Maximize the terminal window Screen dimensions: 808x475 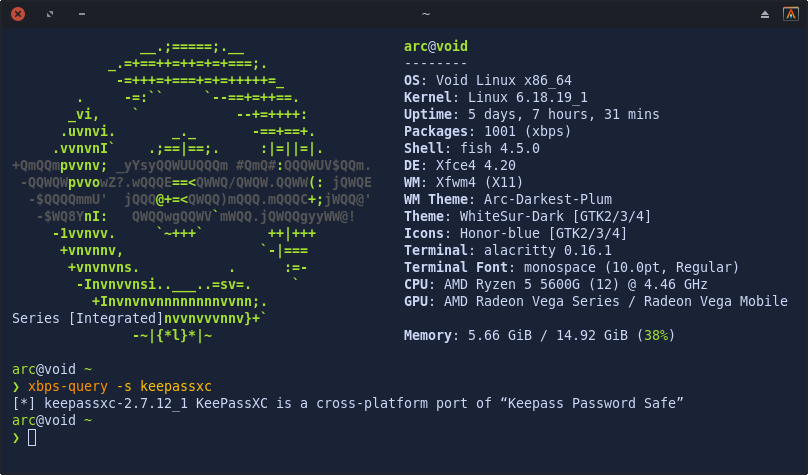[x=50, y=13]
